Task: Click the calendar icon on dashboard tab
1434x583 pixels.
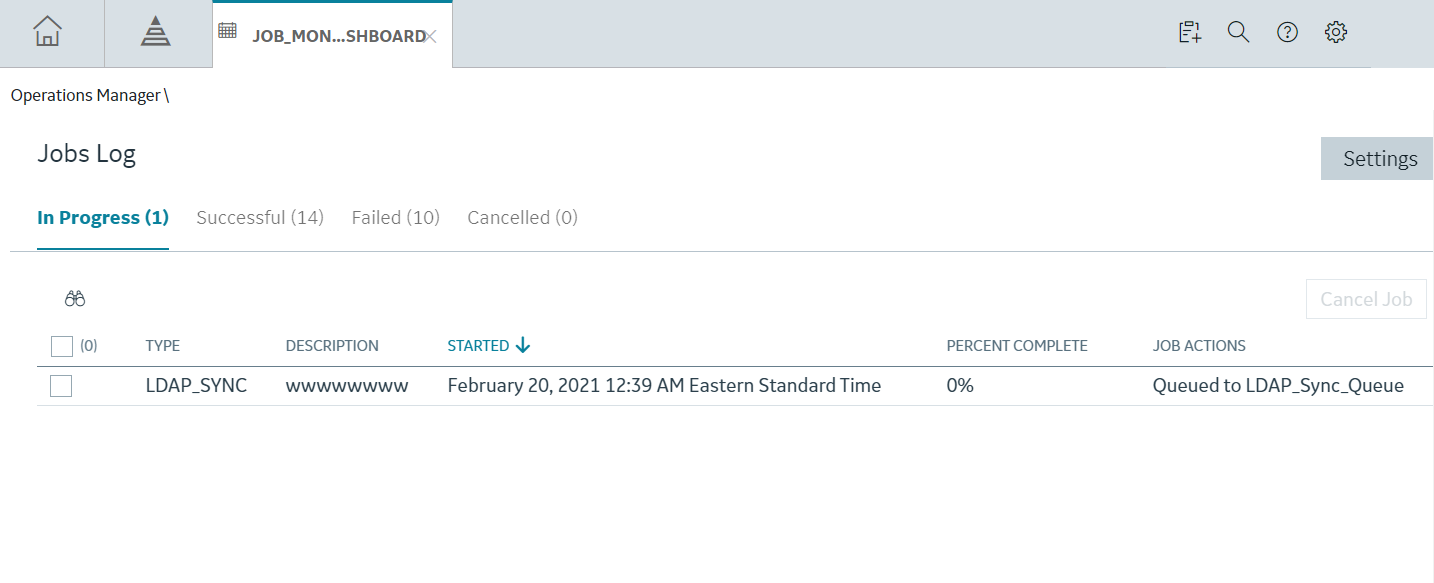Action: [x=228, y=31]
